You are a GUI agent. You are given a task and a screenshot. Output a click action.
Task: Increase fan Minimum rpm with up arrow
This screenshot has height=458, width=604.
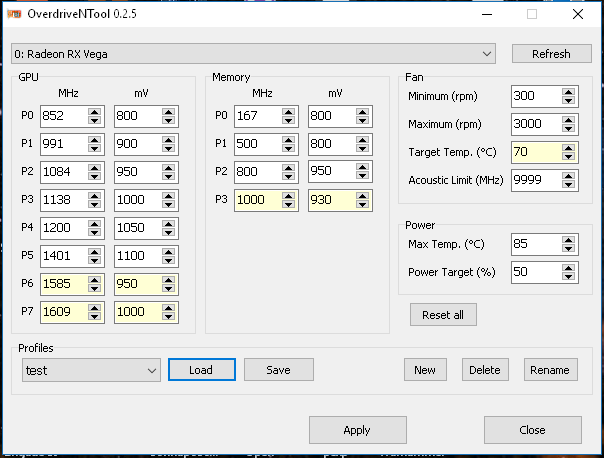point(568,92)
